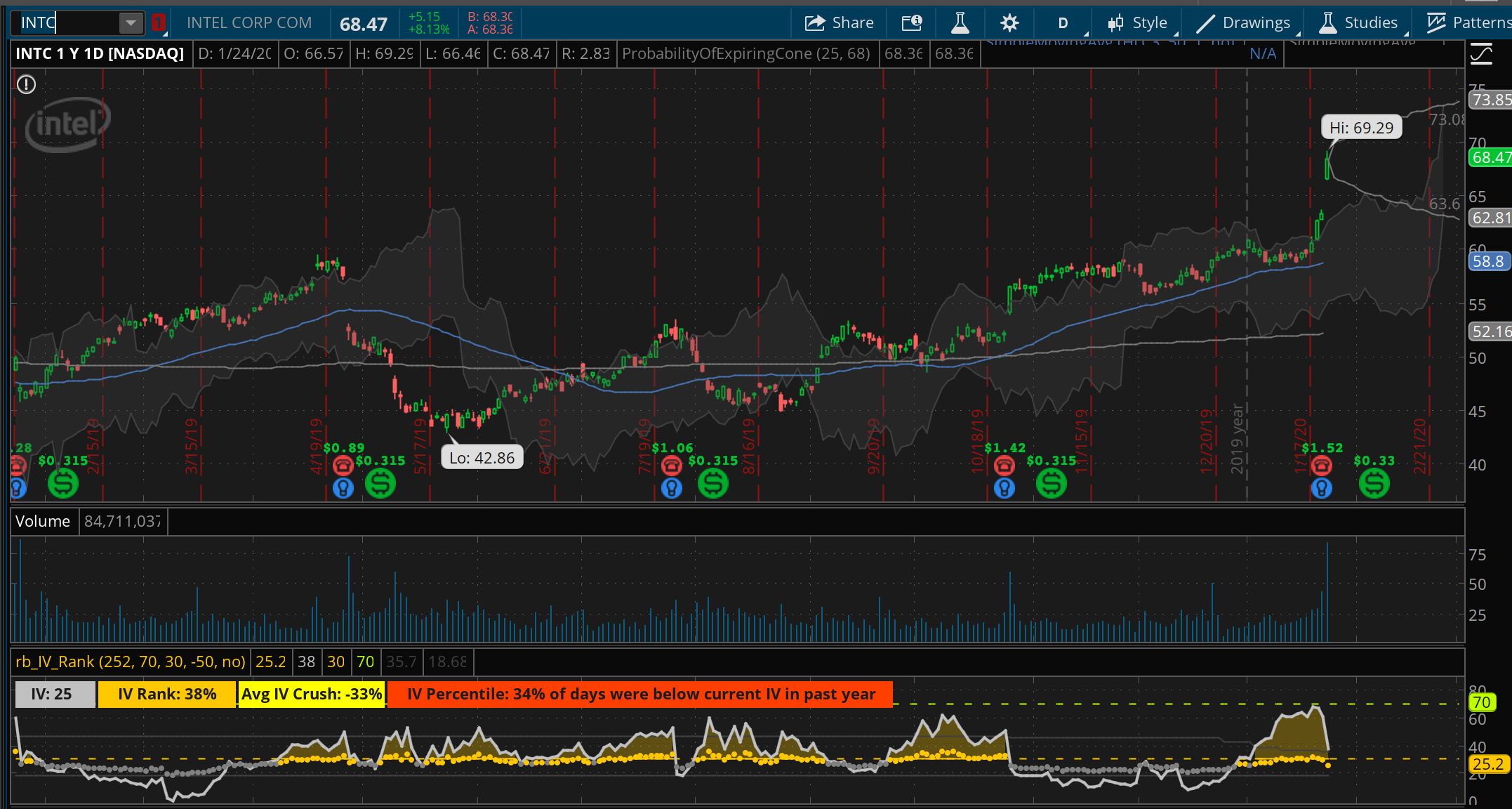Click the 84,711,037 volume value
Viewport: 1512px width, 809px height.
pos(123,521)
